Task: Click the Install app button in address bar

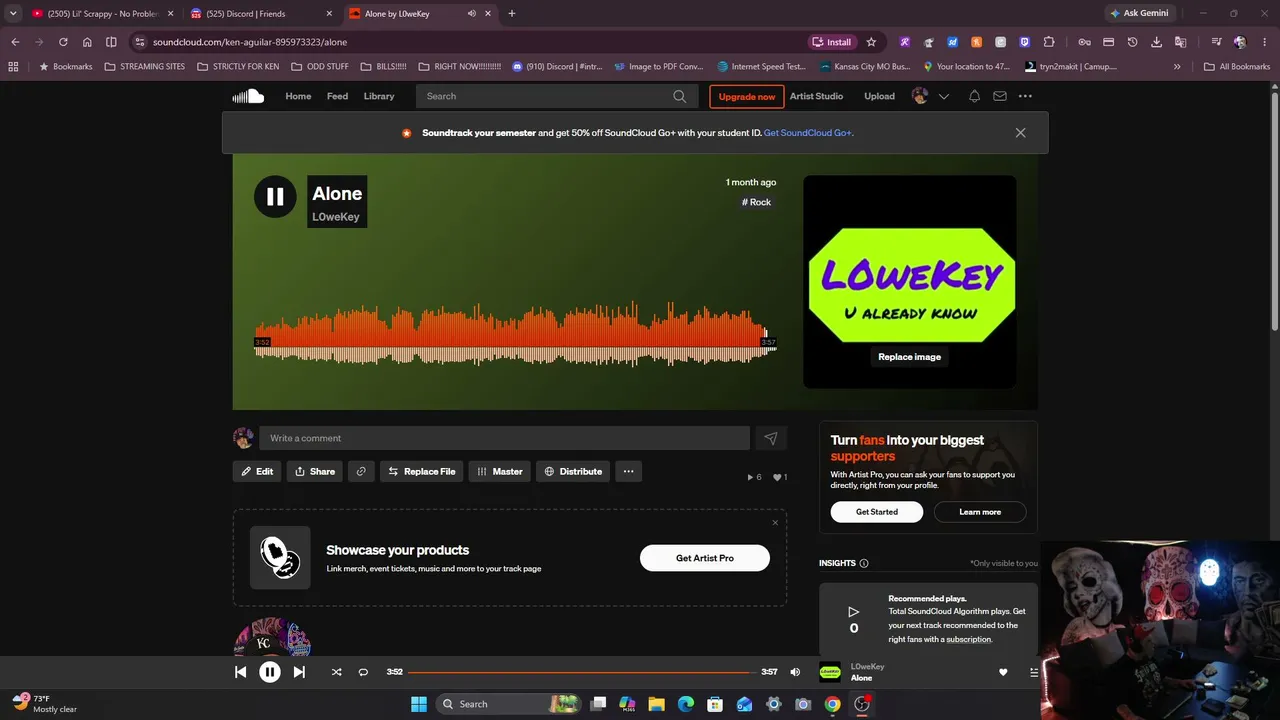Action: [832, 42]
